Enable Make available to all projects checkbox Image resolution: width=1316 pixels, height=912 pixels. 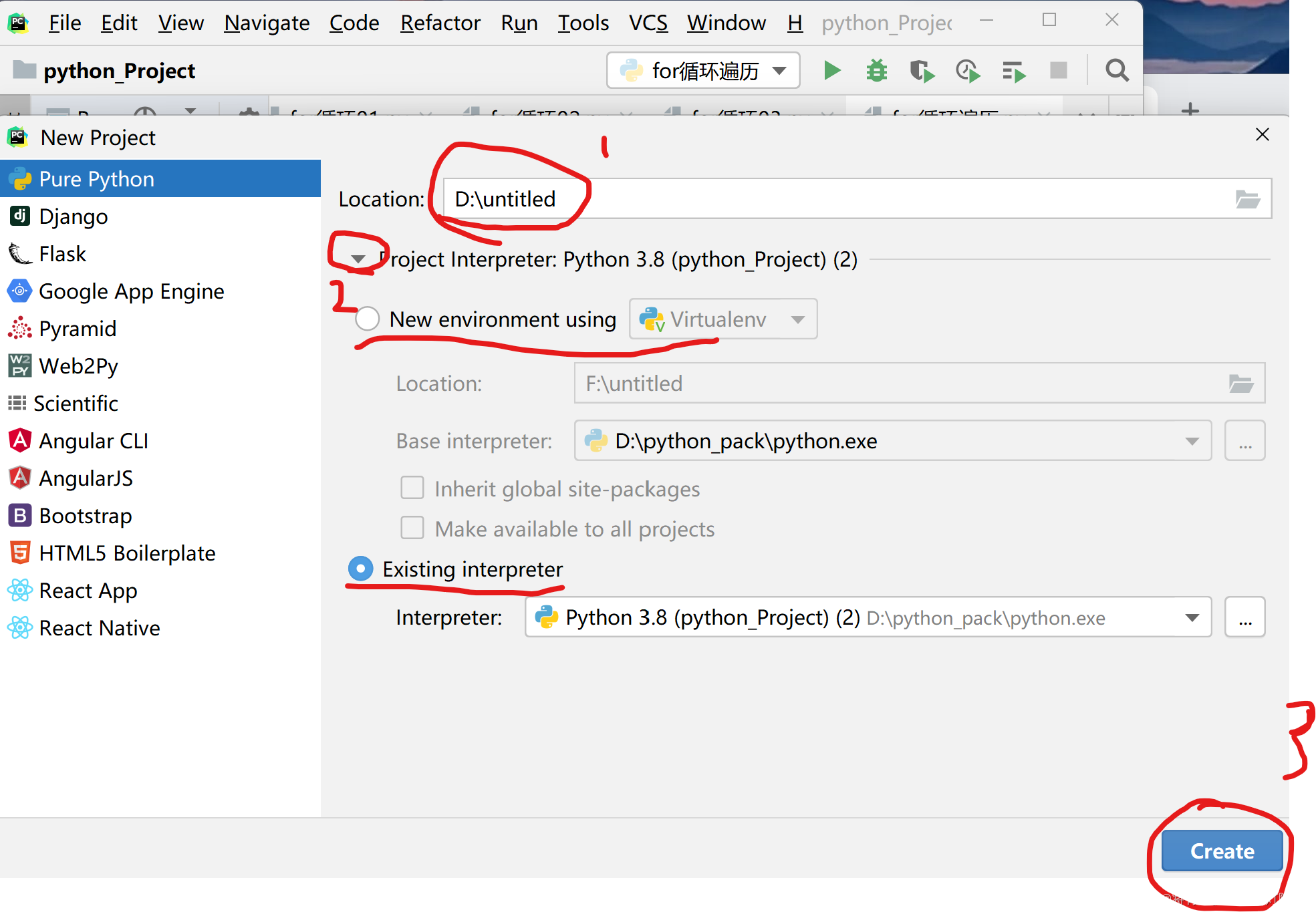[412, 528]
